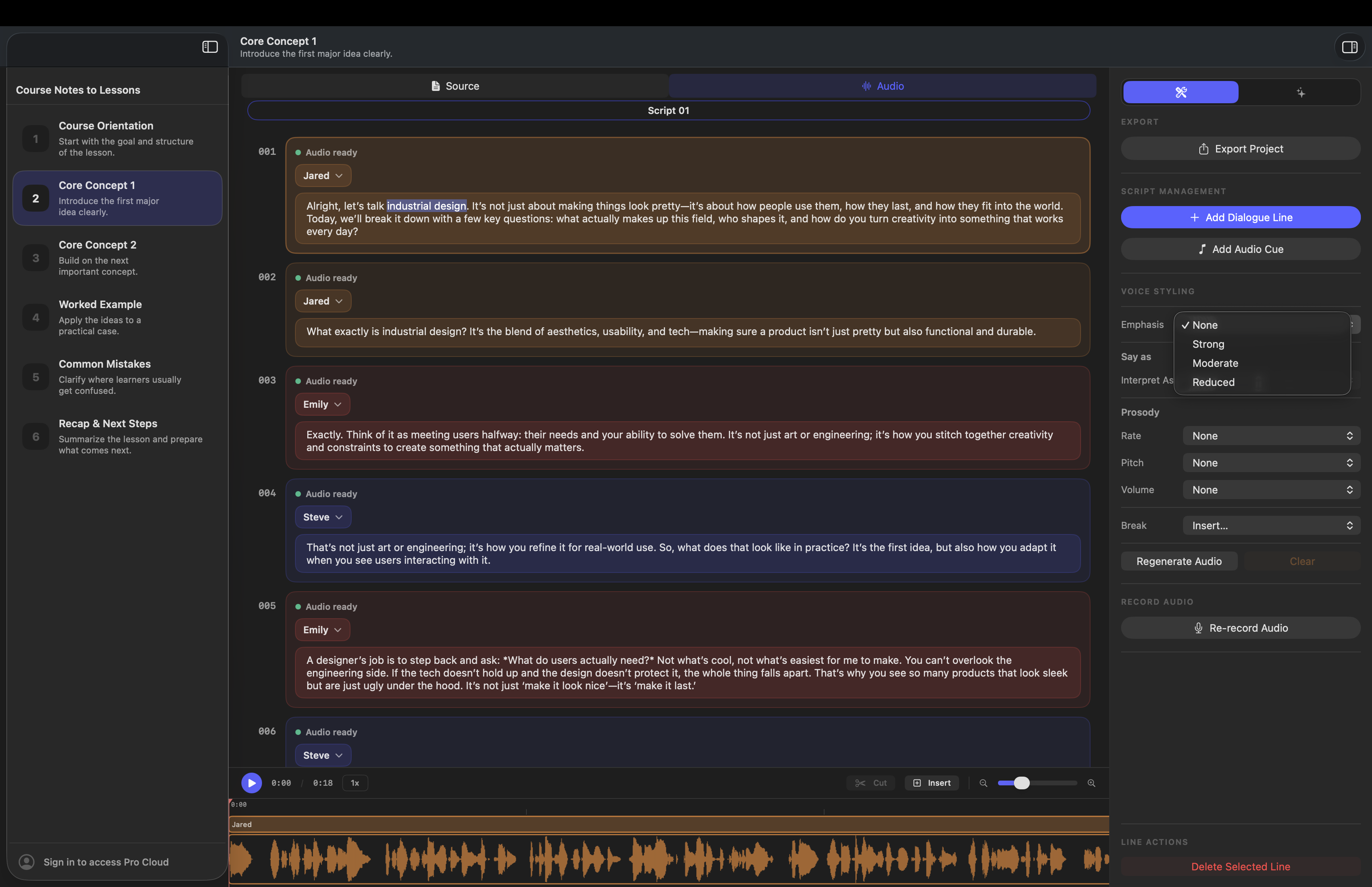Click the 0:00 timeline ruler marker
The image size is (1372, 887).
point(239,805)
